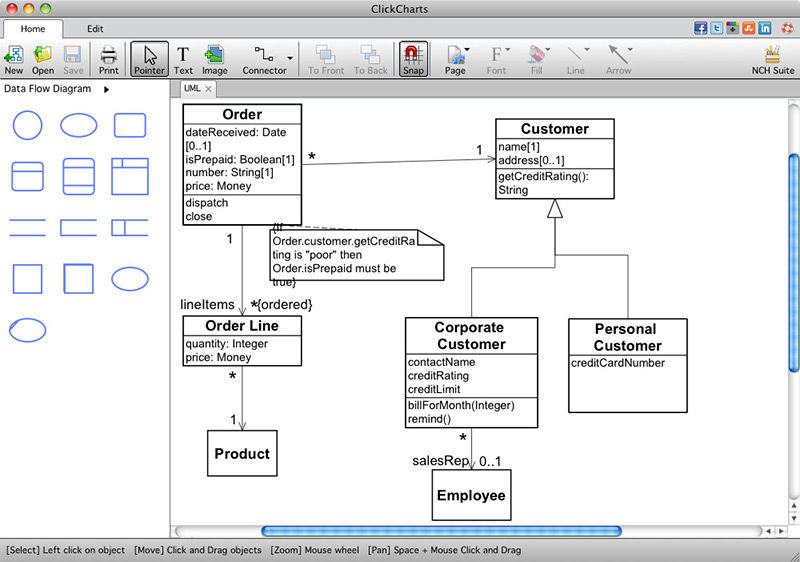800x562 pixels.
Task: Select the Connector tool
Action: coord(263,58)
